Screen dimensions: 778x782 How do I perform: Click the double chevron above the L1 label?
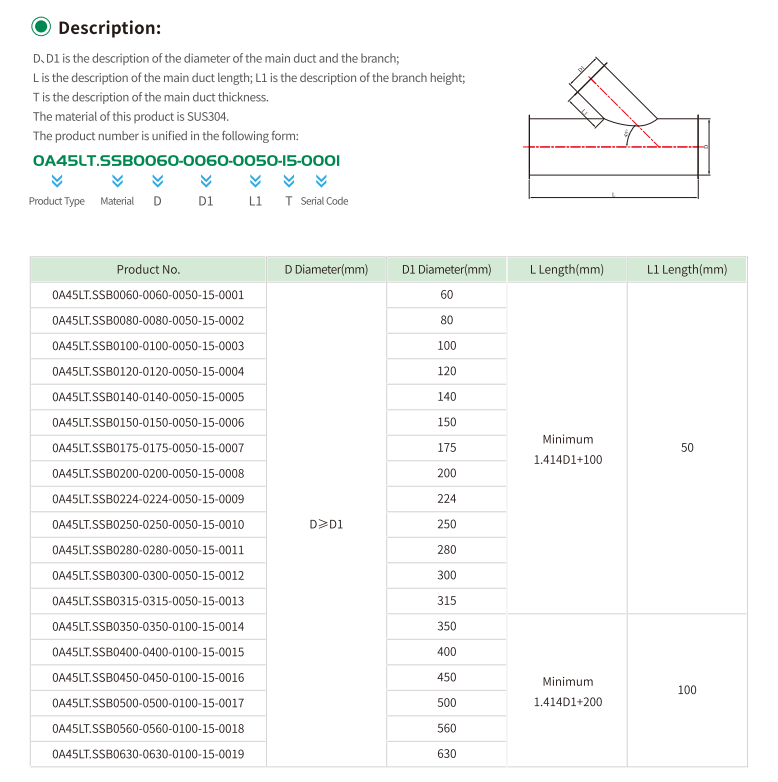(255, 181)
